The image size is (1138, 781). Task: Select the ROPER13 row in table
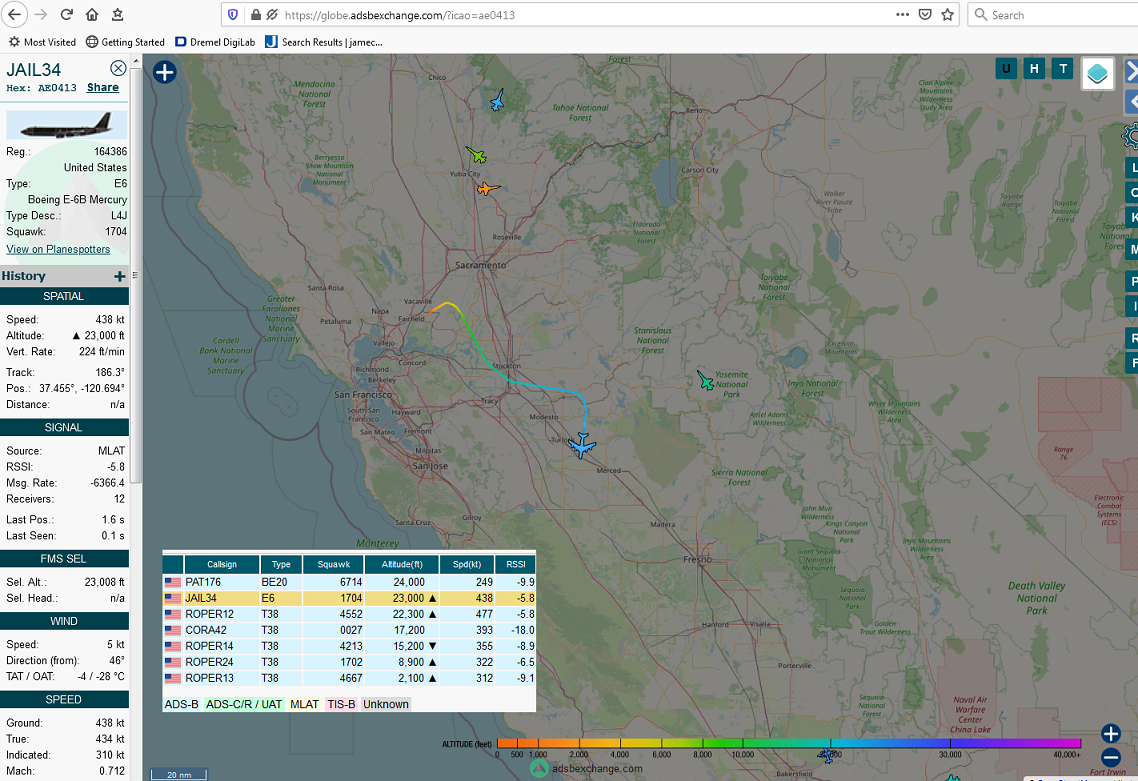pyautogui.click(x=349, y=678)
